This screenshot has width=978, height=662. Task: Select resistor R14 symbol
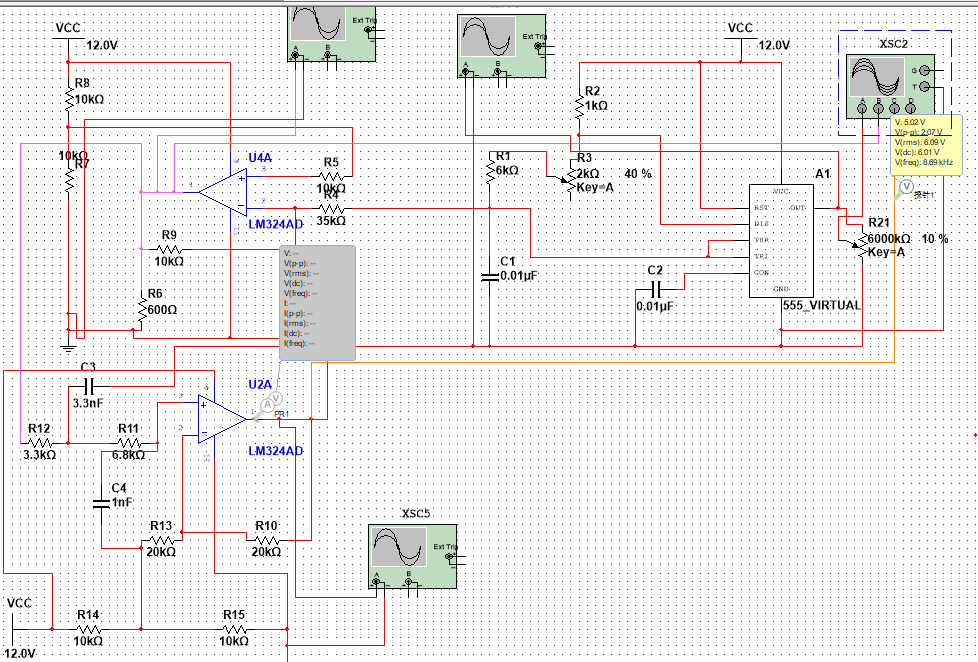click(x=88, y=629)
